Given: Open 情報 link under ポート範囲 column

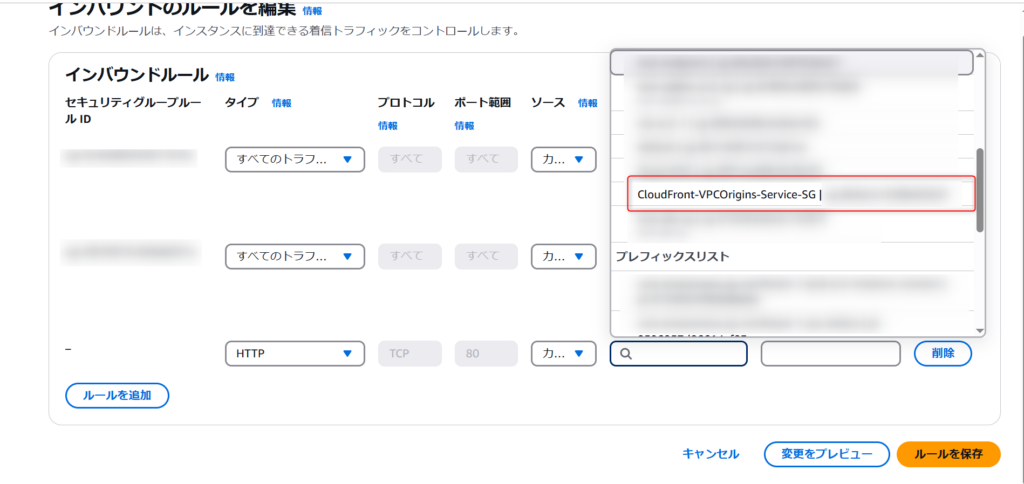Looking at the screenshot, I should (x=464, y=126).
